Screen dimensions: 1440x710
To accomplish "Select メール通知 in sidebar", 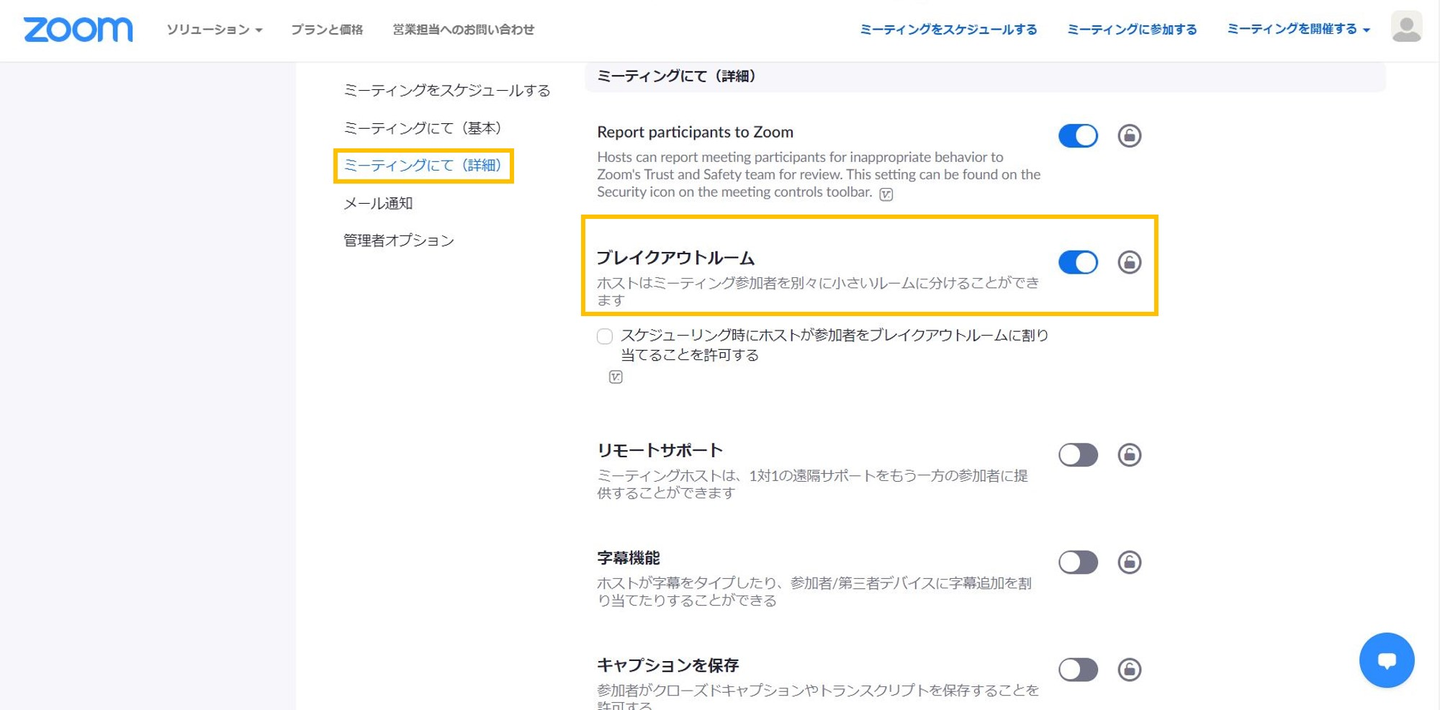I will click(x=378, y=203).
